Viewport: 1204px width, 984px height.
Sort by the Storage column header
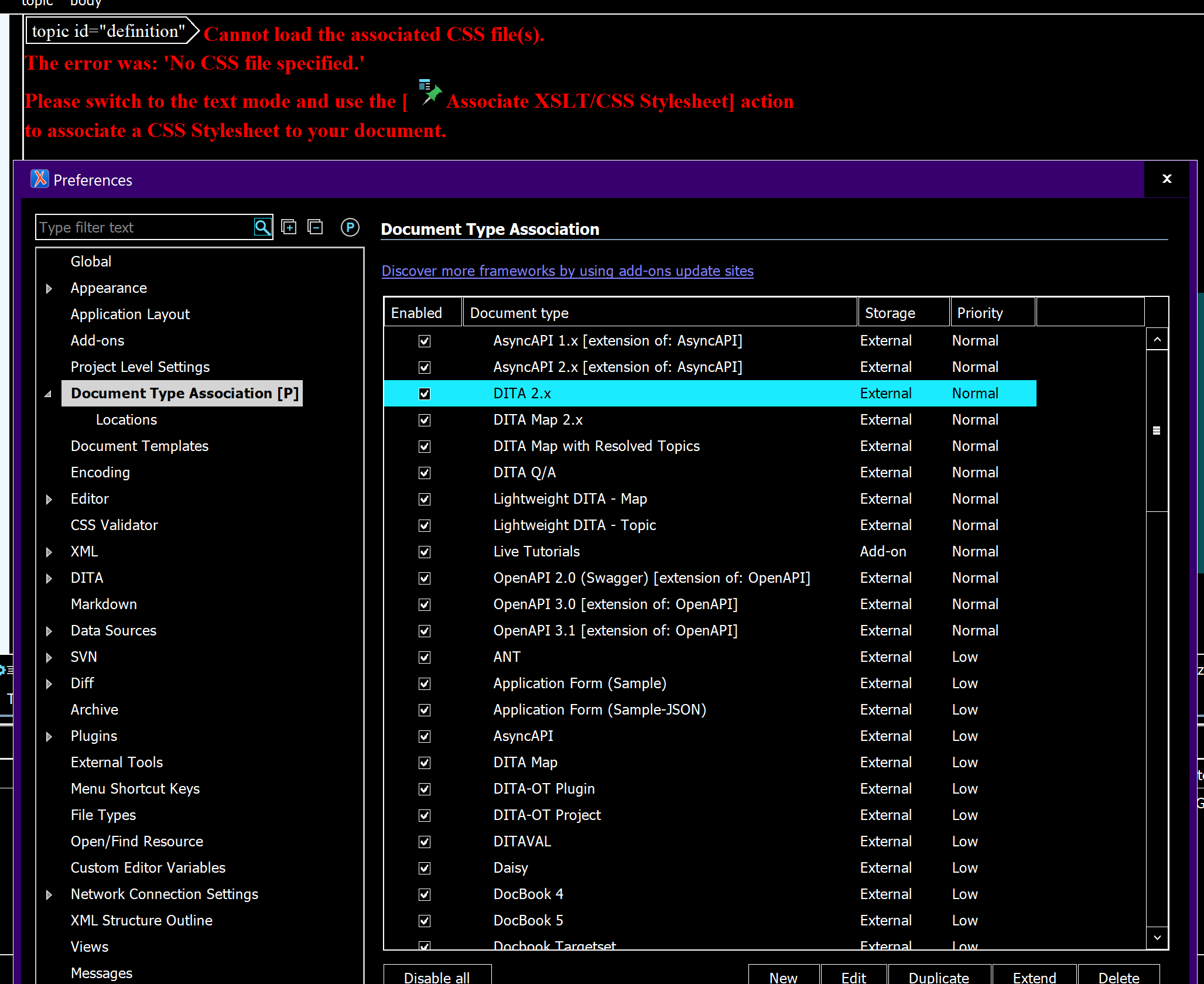point(904,312)
